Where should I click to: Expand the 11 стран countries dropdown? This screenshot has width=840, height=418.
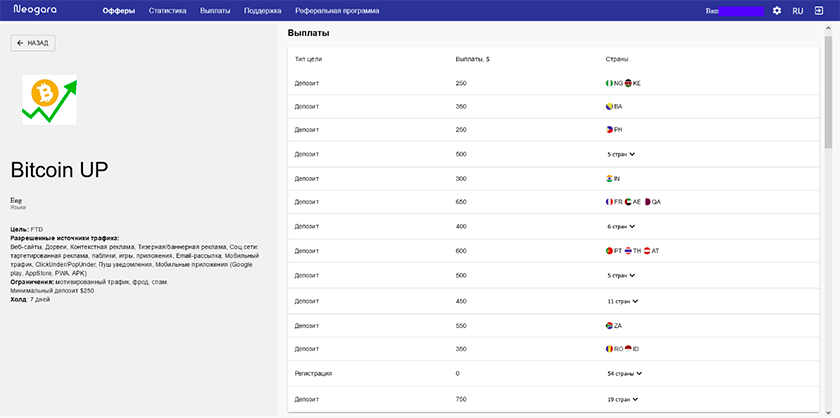[x=623, y=301]
